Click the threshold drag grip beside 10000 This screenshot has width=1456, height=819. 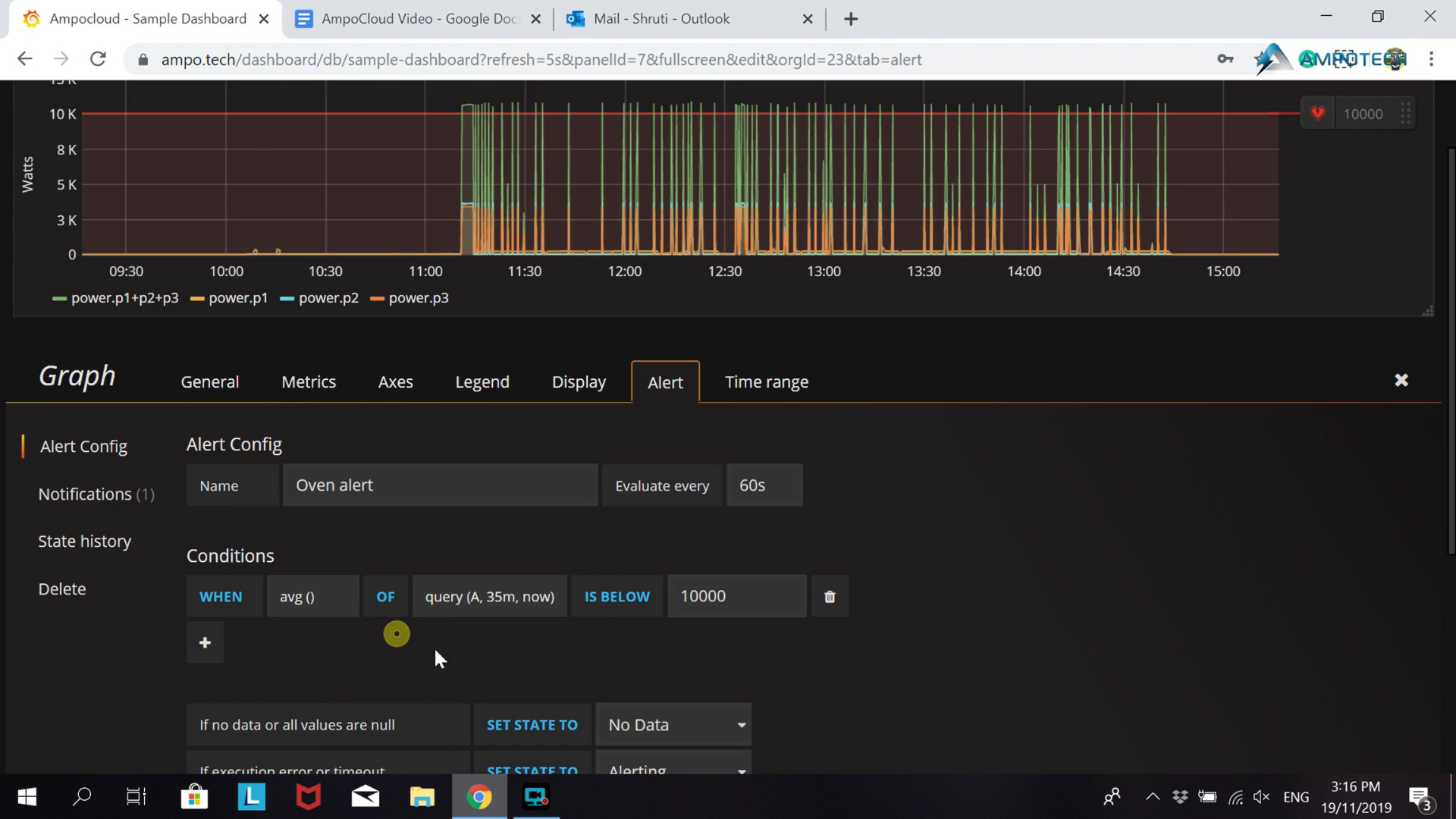(1405, 114)
